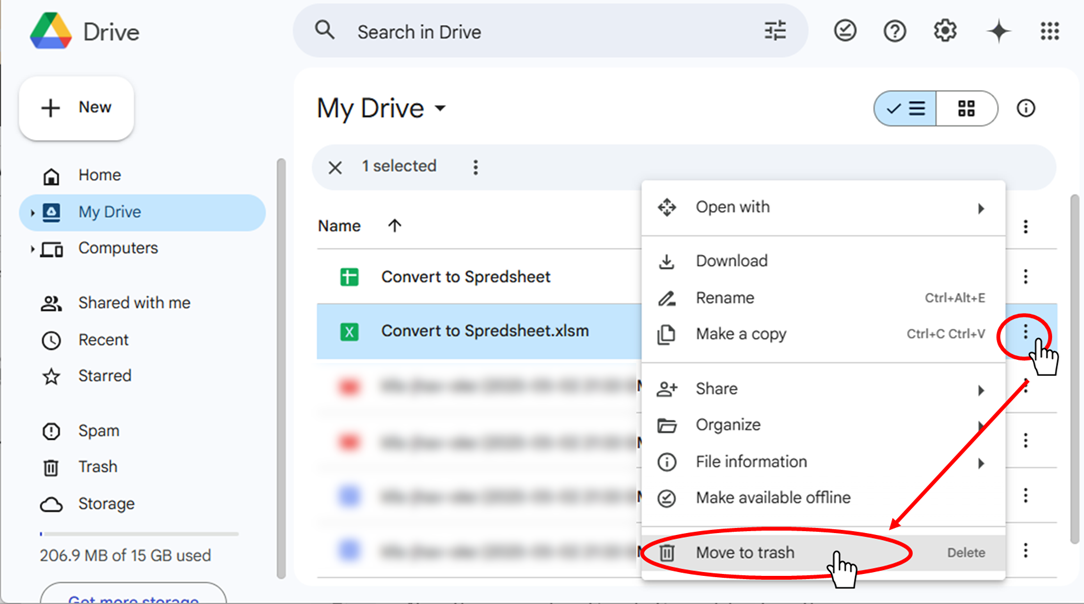Click the Search in Drive field

click(550, 32)
